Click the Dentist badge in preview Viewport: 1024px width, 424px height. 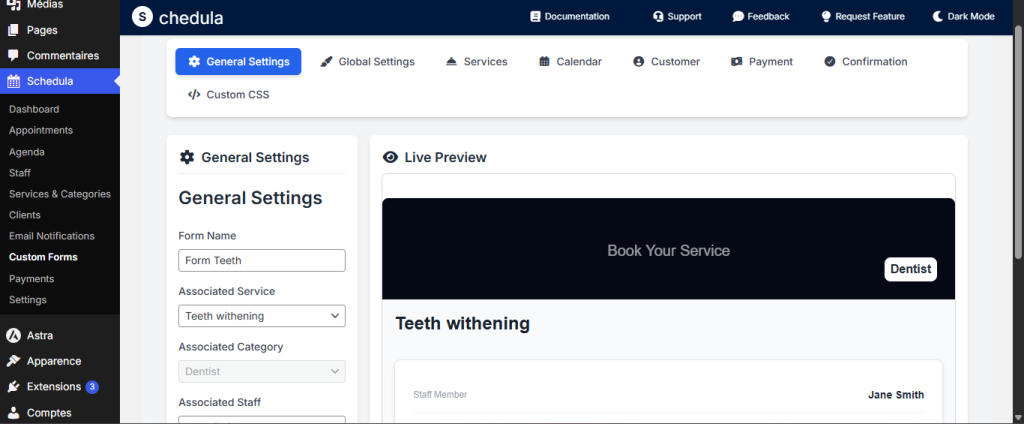pos(910,269)
